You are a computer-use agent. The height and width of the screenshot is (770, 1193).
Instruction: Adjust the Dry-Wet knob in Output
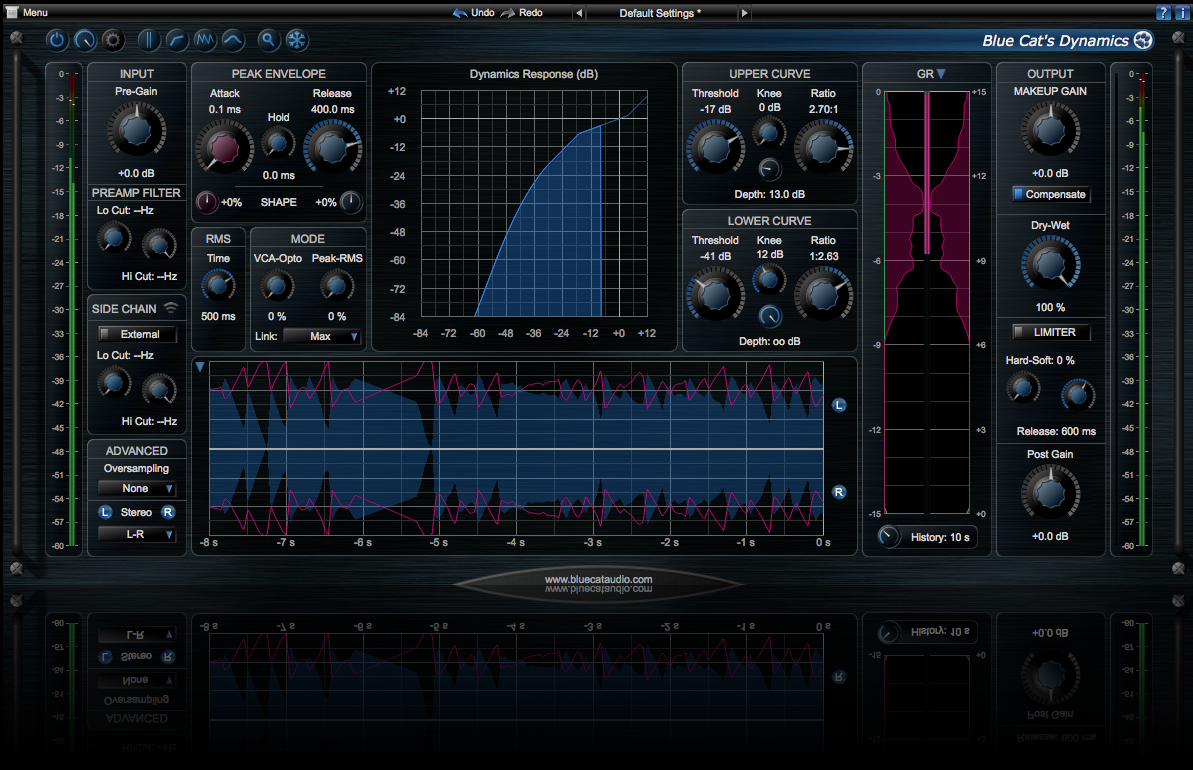[x=1050, y=263]
